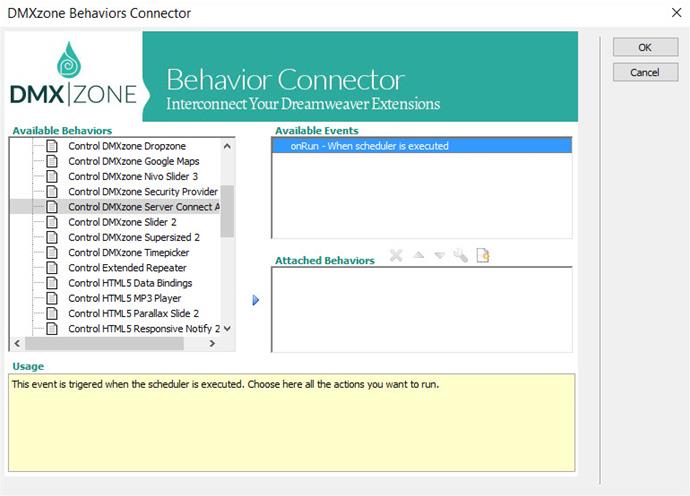Select Control DMXzone Supersized 2 behavior
This screenshot has width=690, height=496.
coord(134,237)
